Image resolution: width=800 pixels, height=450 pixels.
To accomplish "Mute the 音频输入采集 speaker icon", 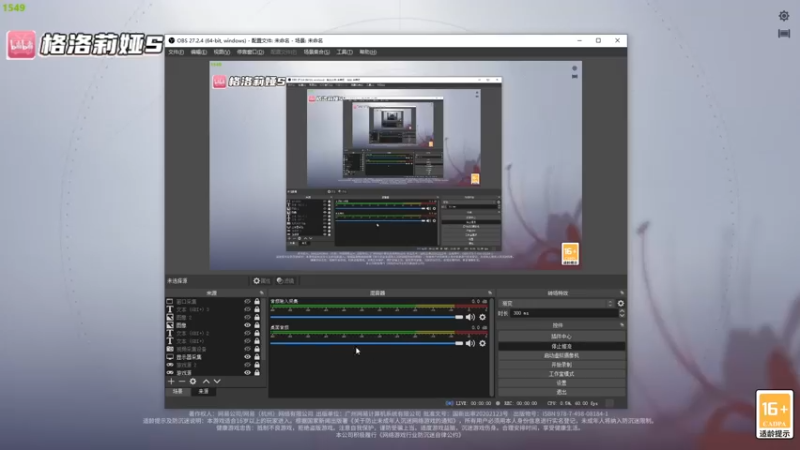I will tap(470, 317).
